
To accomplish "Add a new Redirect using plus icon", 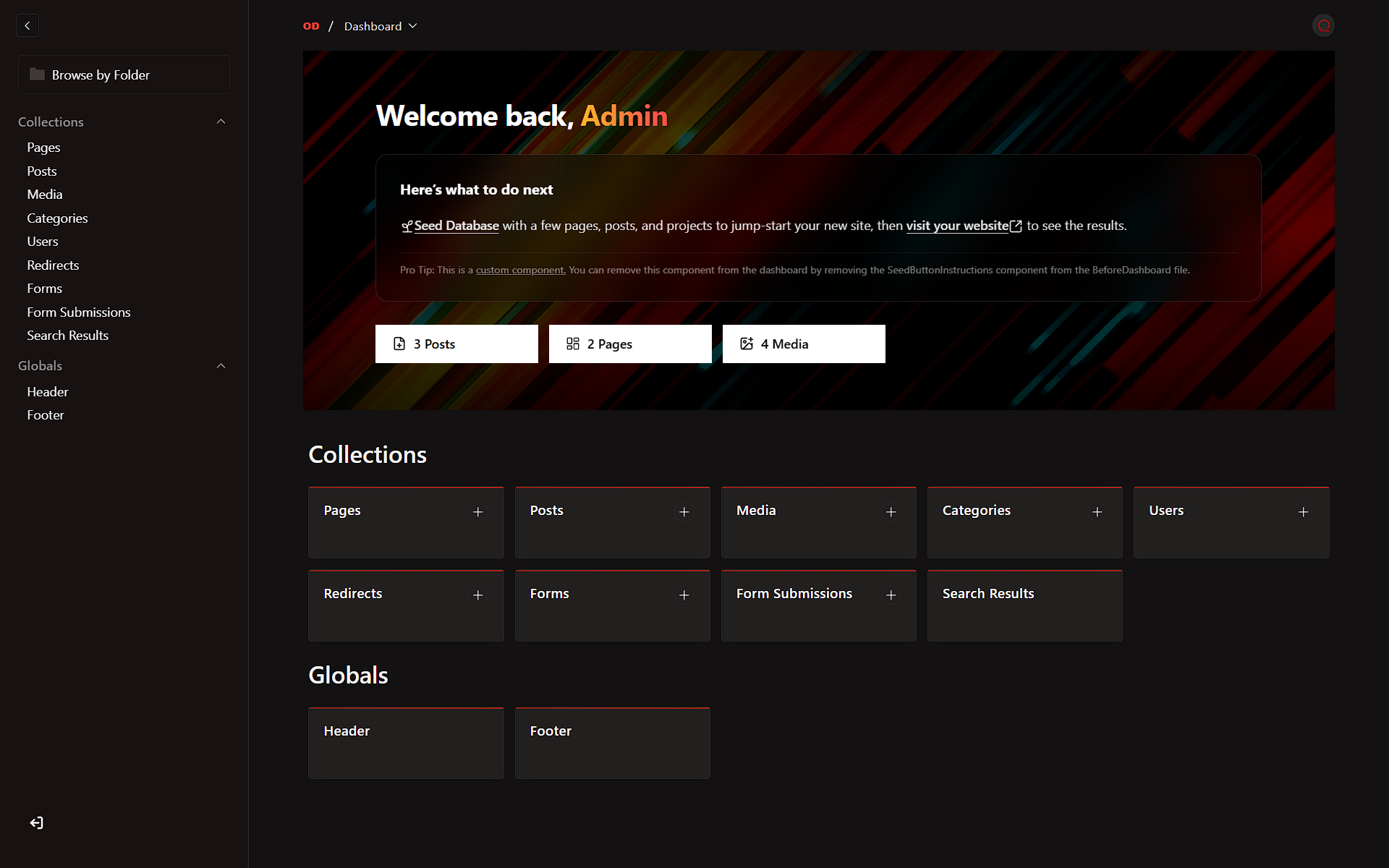I will click(x=478, y=595).
